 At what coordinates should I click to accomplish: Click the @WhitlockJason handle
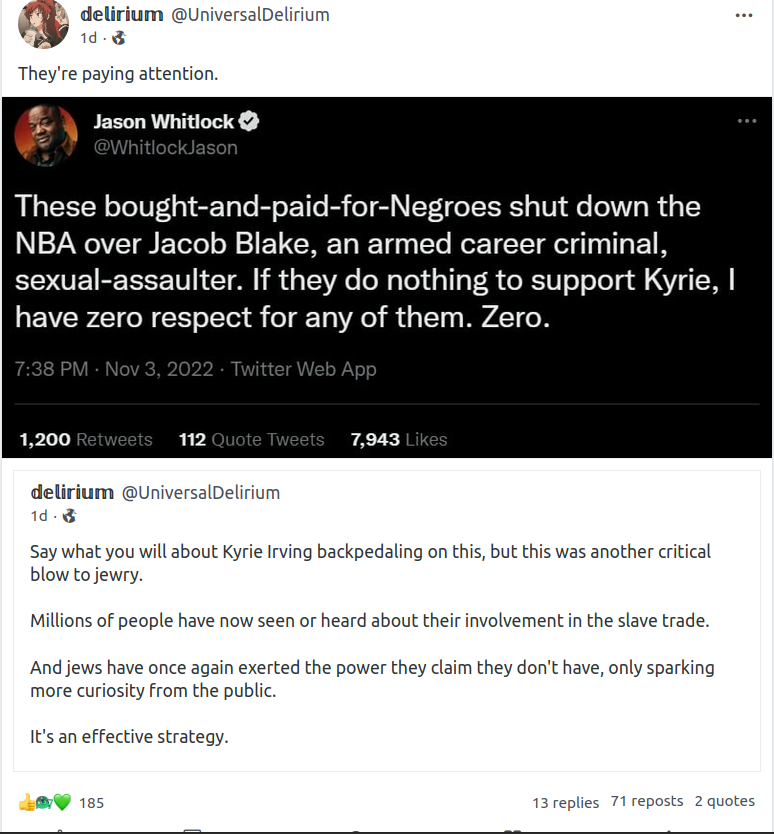tap(165, 147)
